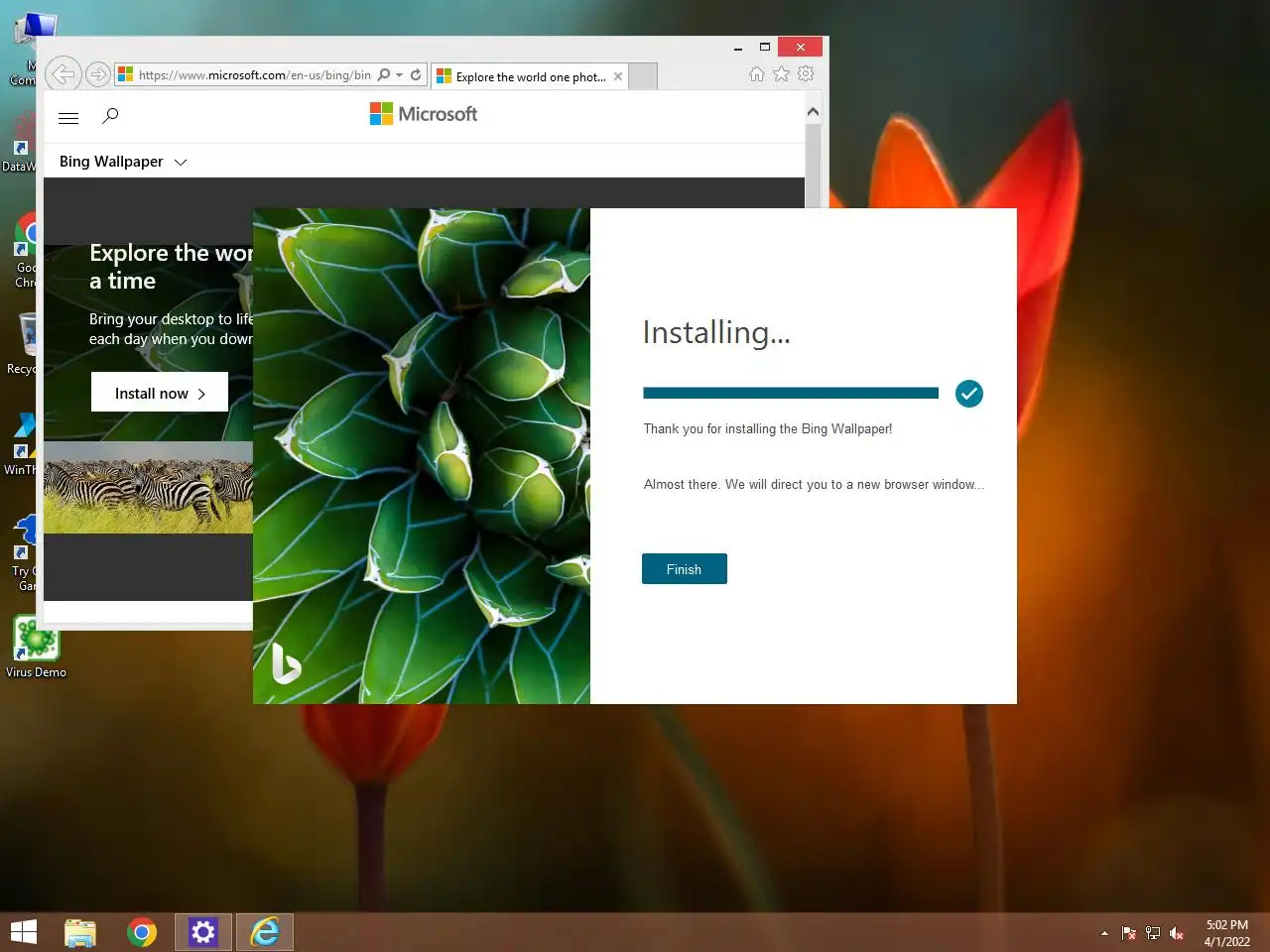Open Internet Explorer Tools gear icon

coord(806,74)
